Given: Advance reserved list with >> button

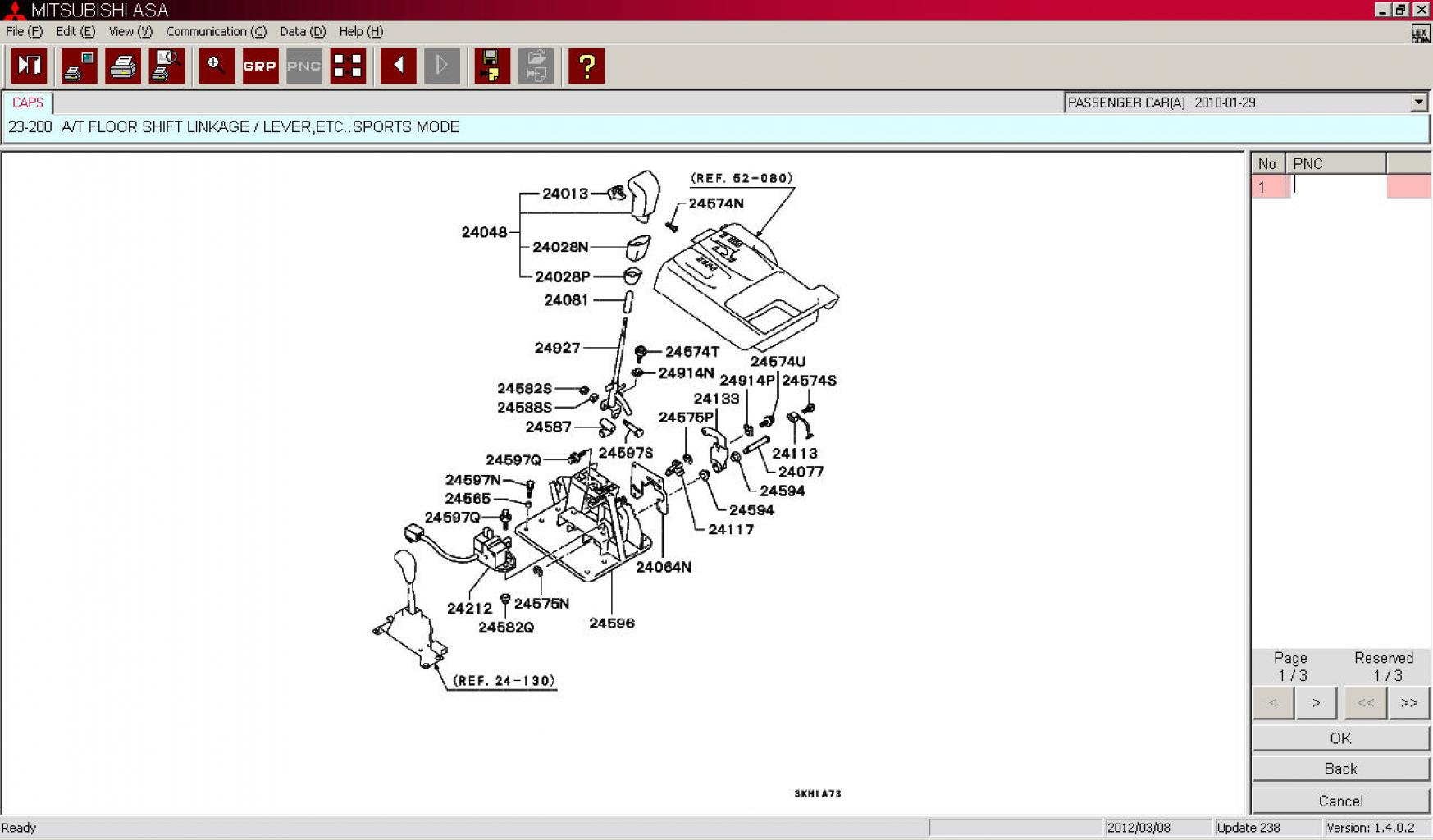Looking at the screenshot, I should tap(1408, 703).
